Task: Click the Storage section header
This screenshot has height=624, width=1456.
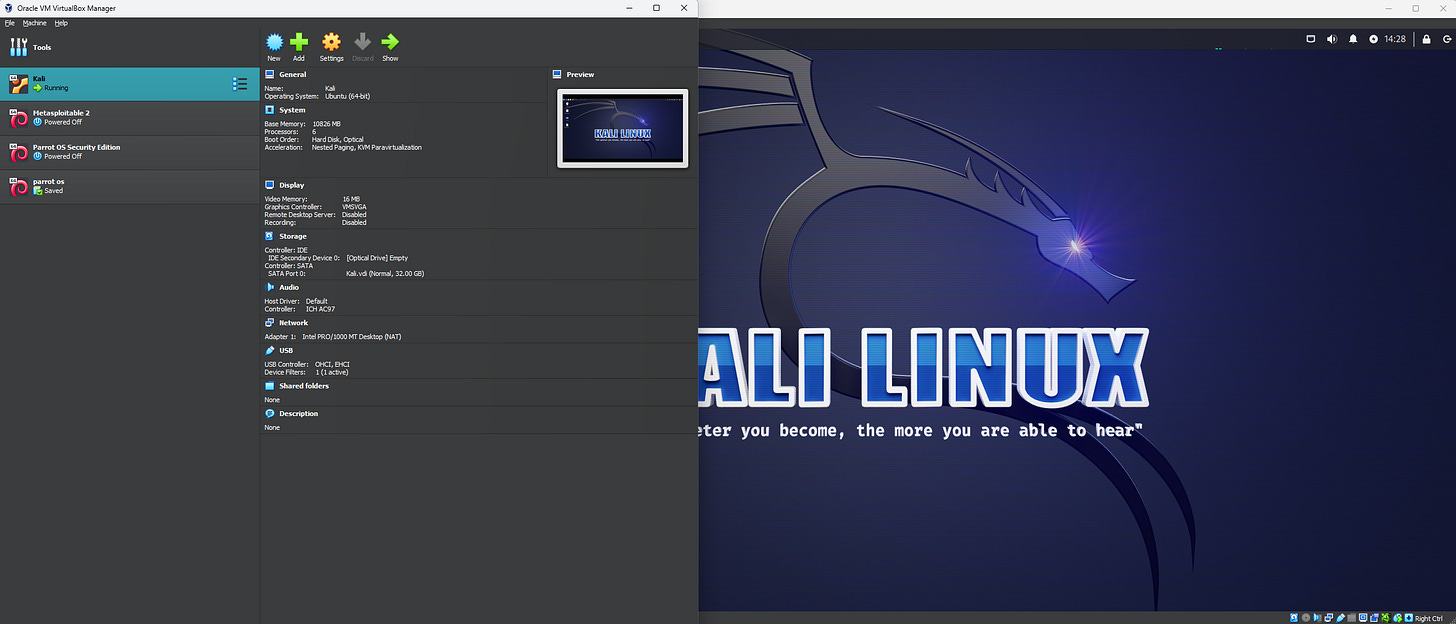Action: [293, 236]
